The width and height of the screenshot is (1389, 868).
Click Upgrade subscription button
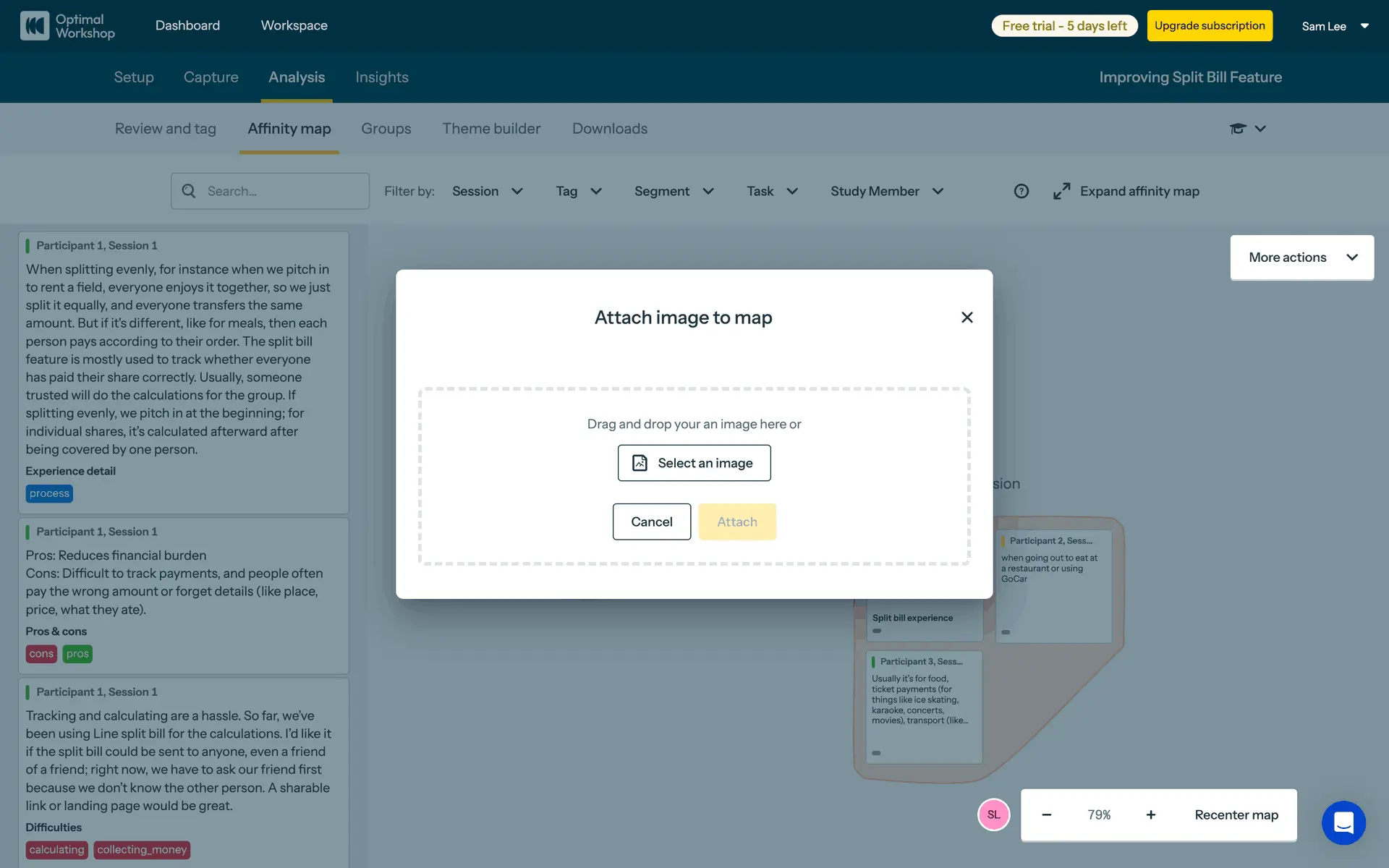tap(1209, 26)
